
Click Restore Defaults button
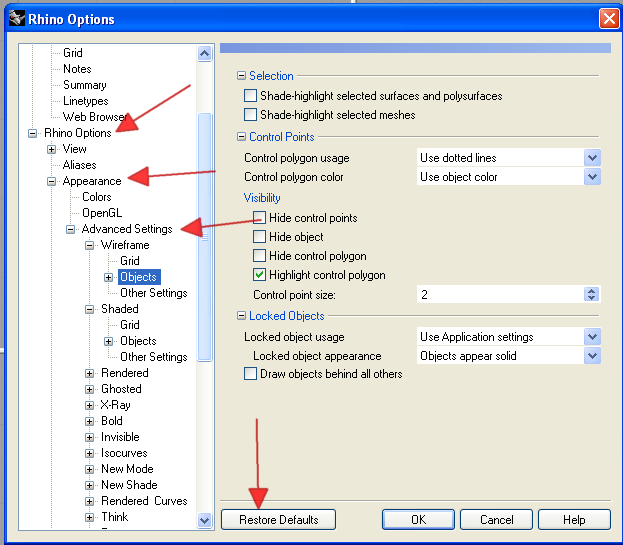click(279, 520)
